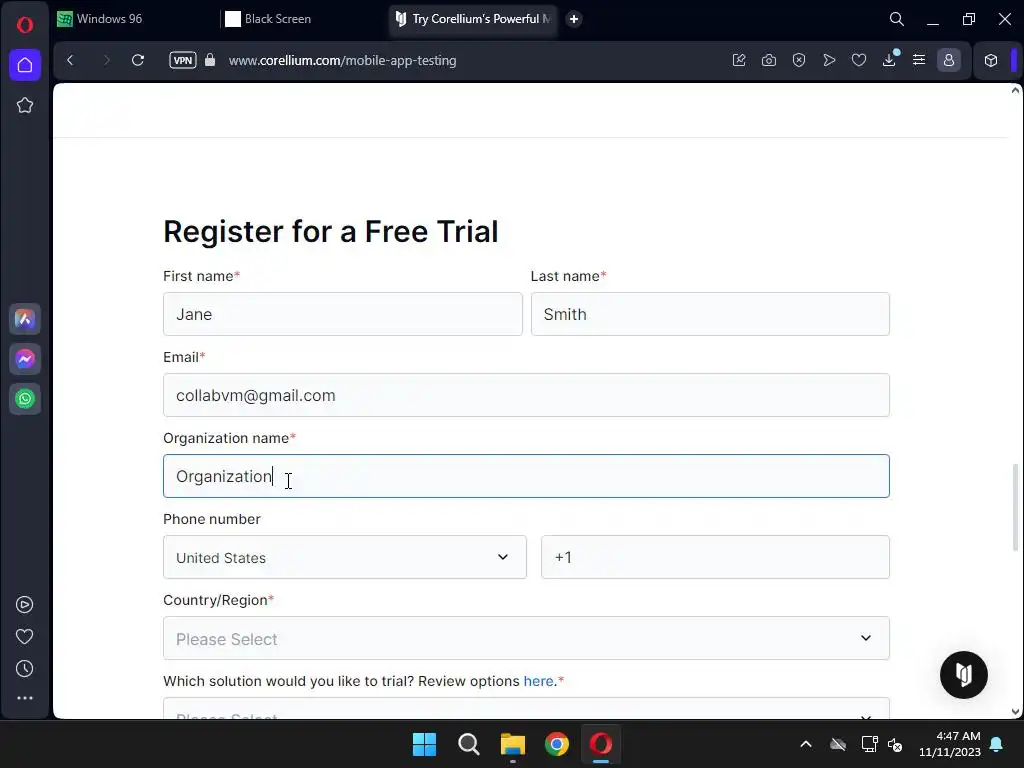Open the heart icon in the sidebar
The width and height of the screenshot is (1024, 768).
pos(25,637)
